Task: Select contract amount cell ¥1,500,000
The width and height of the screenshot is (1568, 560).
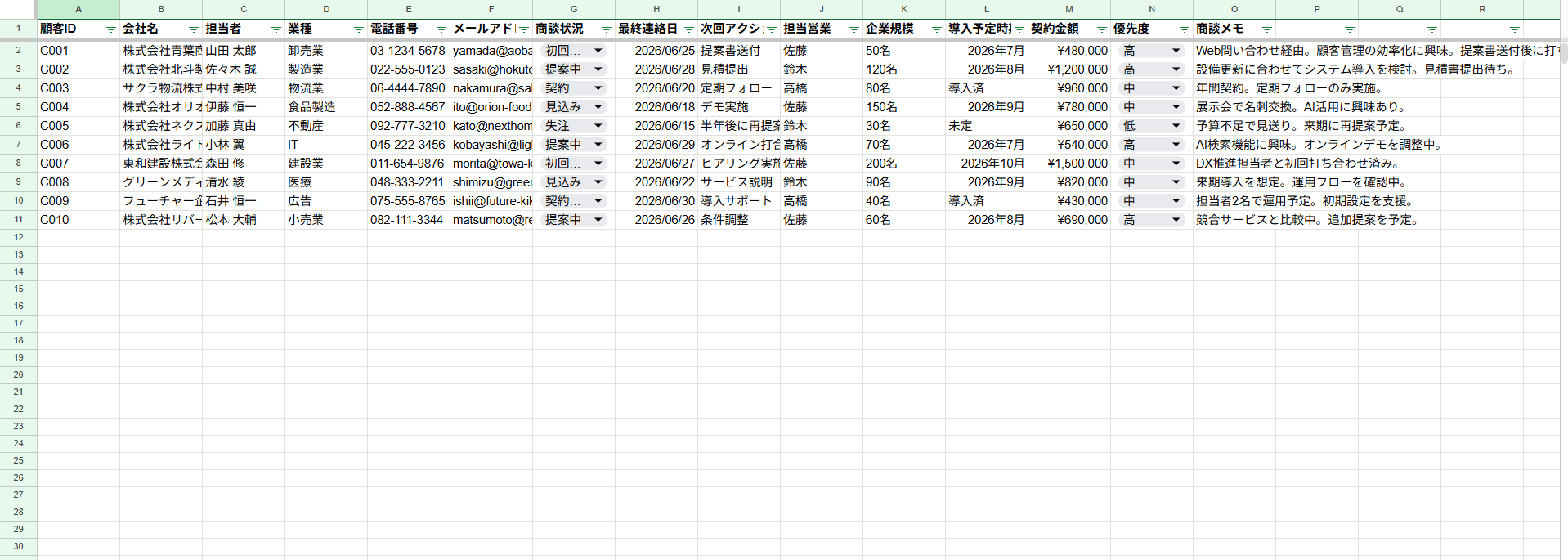Action: click(x=1068, y=164)
